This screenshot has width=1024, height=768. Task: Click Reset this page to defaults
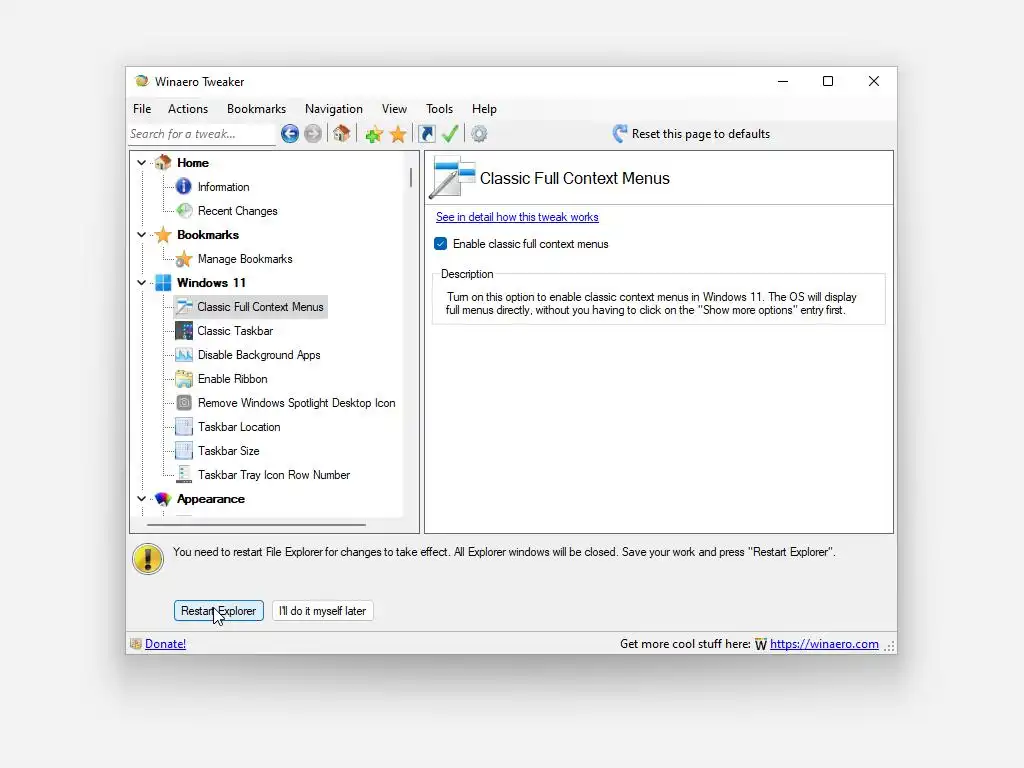701,134
